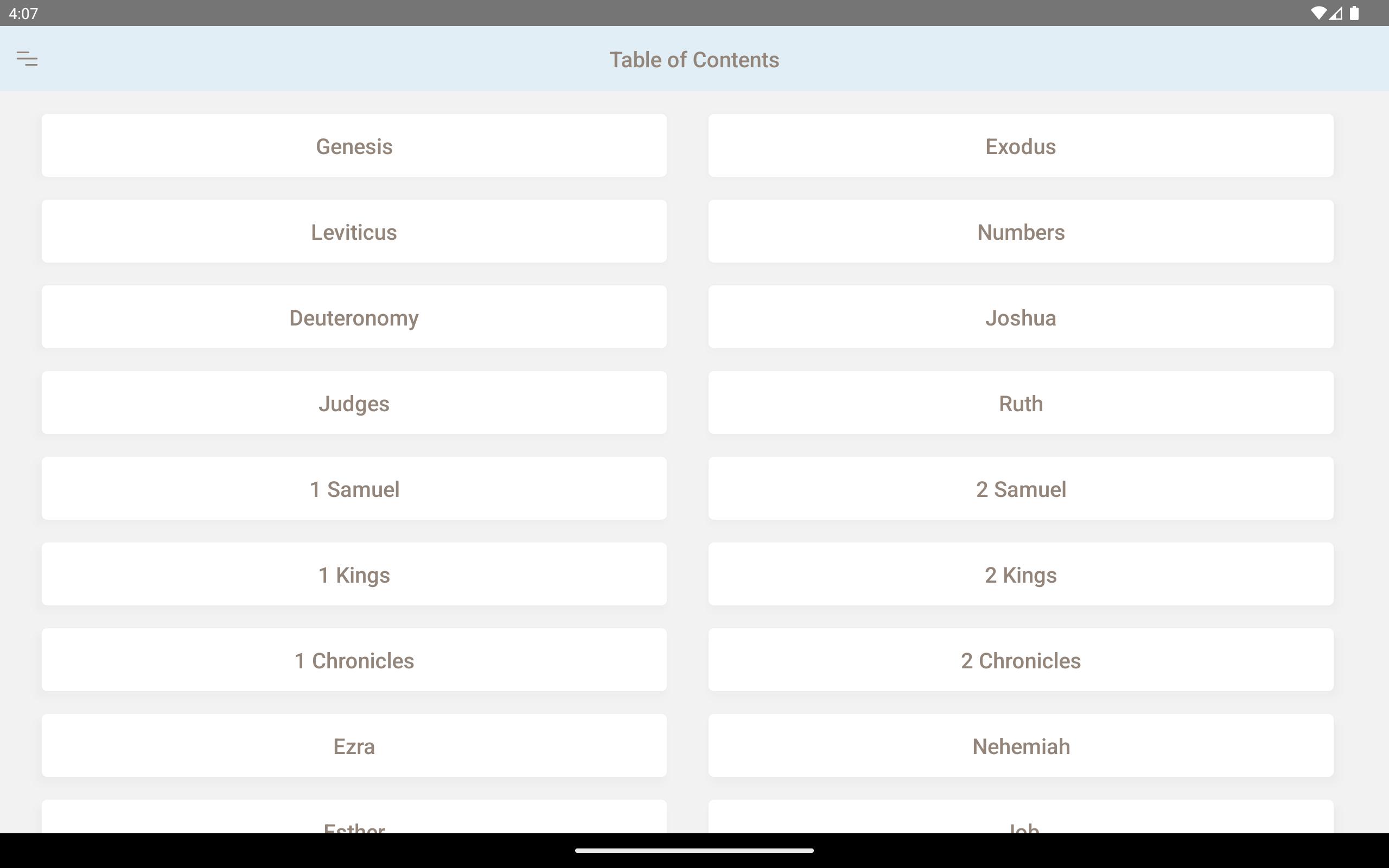1389x868 pixels.
Task: Open the book of Genesis
Action: point(354,146)
